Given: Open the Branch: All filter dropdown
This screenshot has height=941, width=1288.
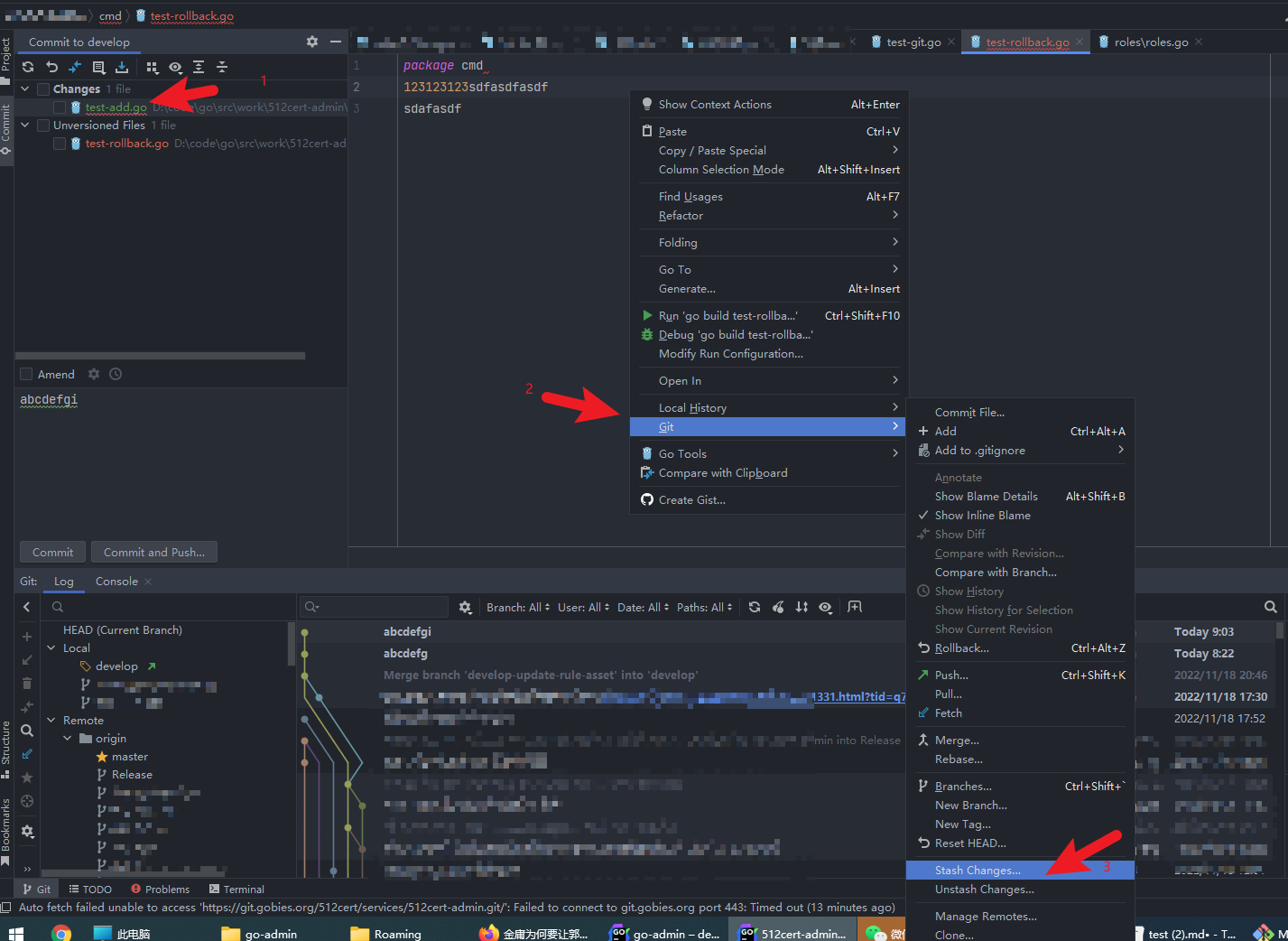Looking at the screenshot, I should pyautogui.click(x=518, y=608).
